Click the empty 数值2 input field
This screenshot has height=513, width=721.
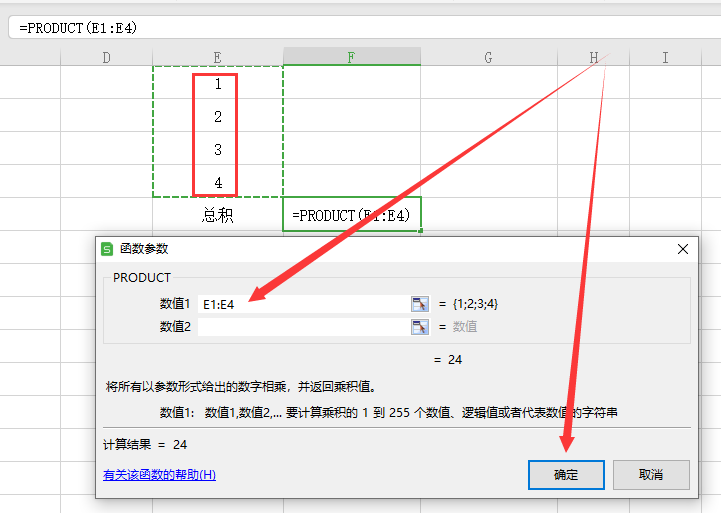[304, 327]
